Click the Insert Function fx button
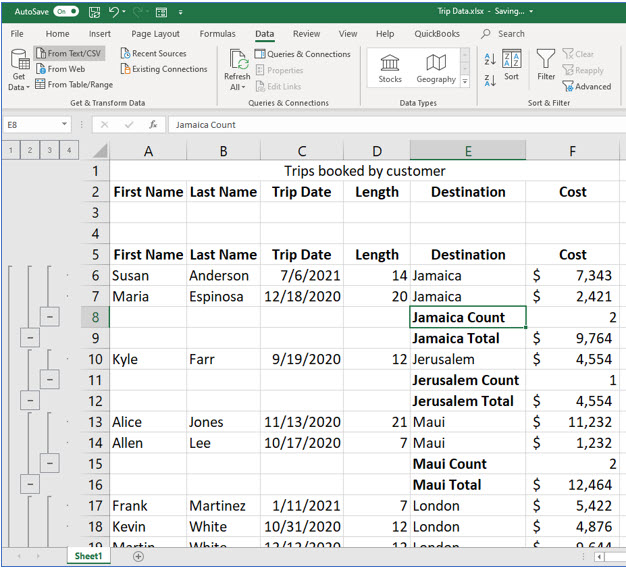Screen dimensions: 626x568 coord(153,125)
